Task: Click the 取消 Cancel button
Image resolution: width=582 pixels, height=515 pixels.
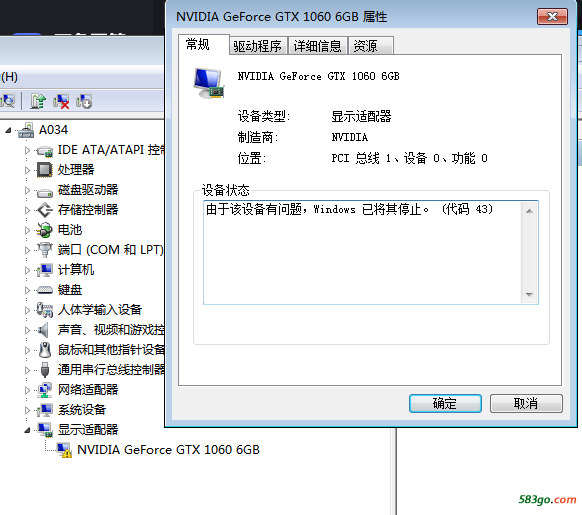Action: tap(526, 403)
